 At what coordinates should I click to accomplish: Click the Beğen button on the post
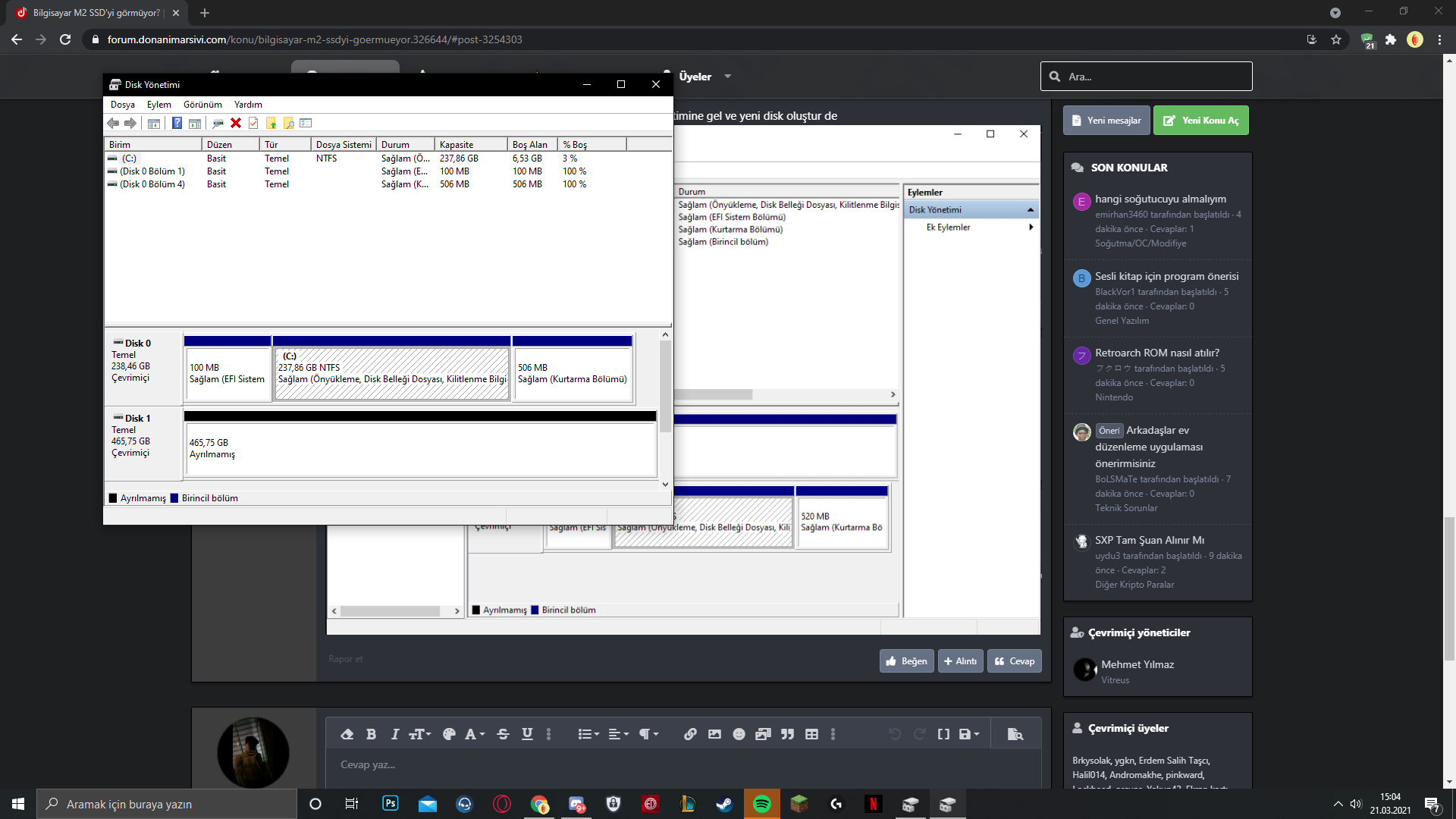pos(906,661)
